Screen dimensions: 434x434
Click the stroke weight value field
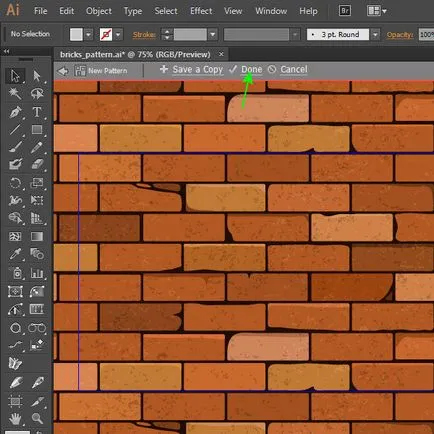pos(190,34)
